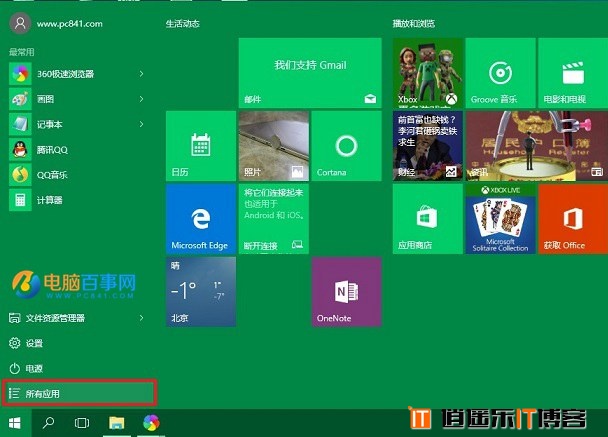Open 获取 Office tile

(x=573, y=219)
